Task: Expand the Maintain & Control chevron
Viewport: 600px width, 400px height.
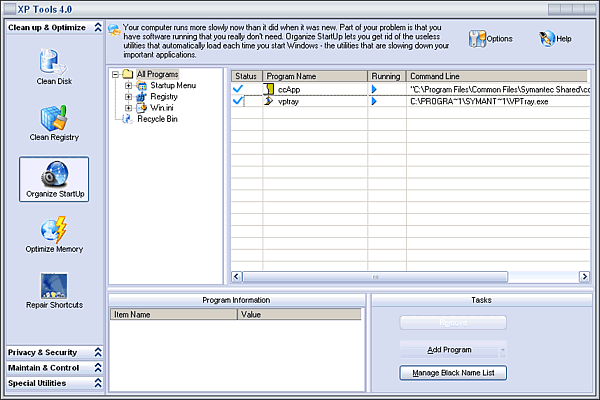Action: [x=98, y=367]
